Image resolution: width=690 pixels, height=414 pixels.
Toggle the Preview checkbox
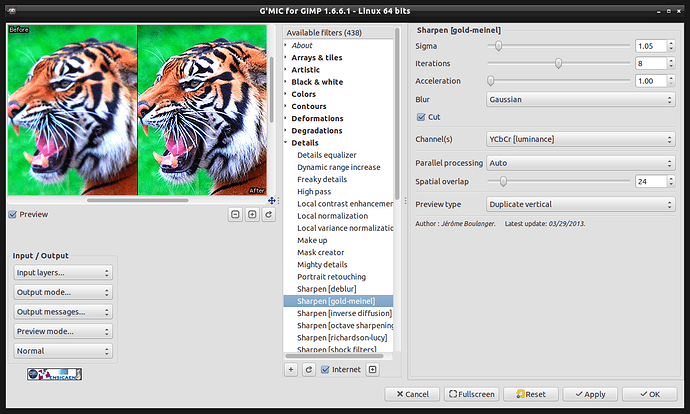(x=12, y=214)
